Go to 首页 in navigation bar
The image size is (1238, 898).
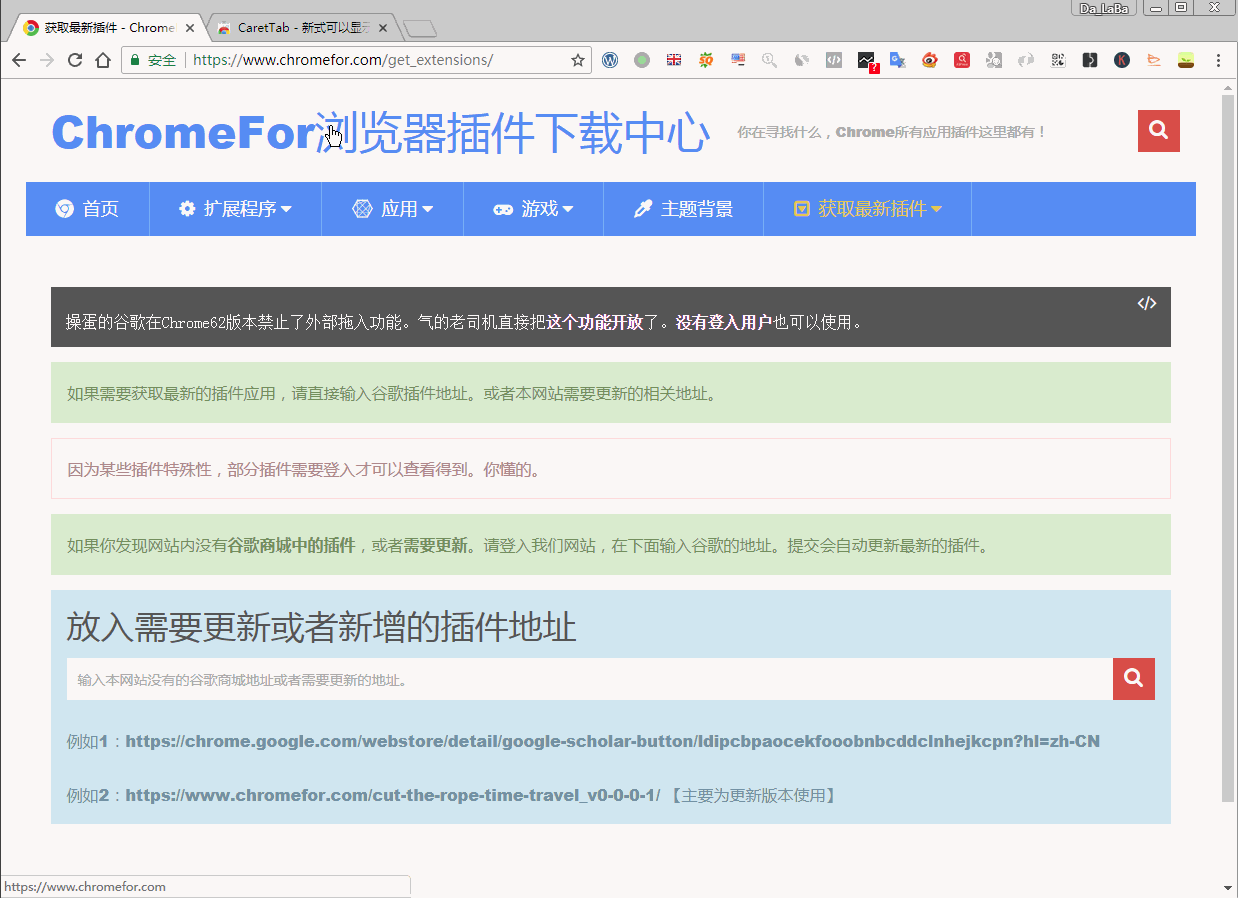(87, 209)
